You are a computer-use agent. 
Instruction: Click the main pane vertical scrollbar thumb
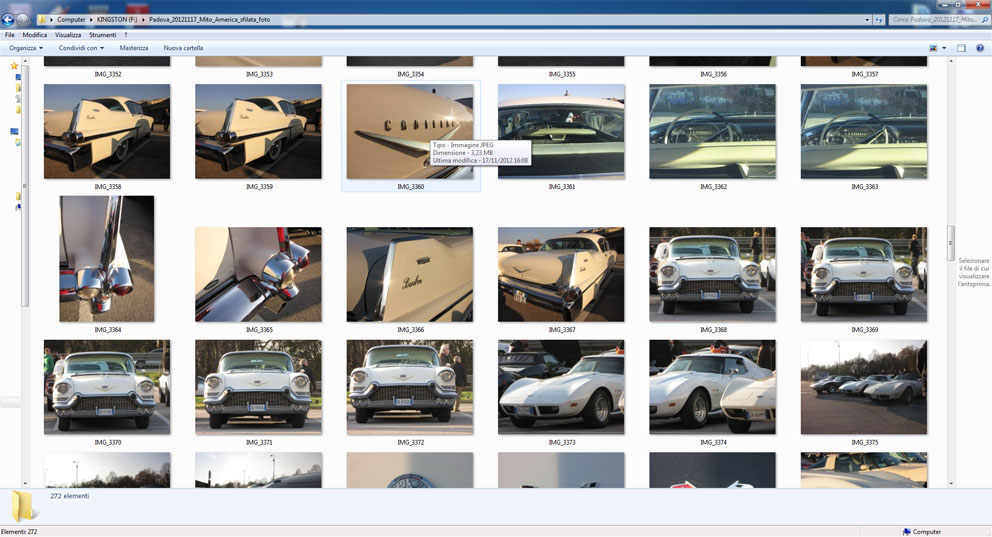[950, 242]
